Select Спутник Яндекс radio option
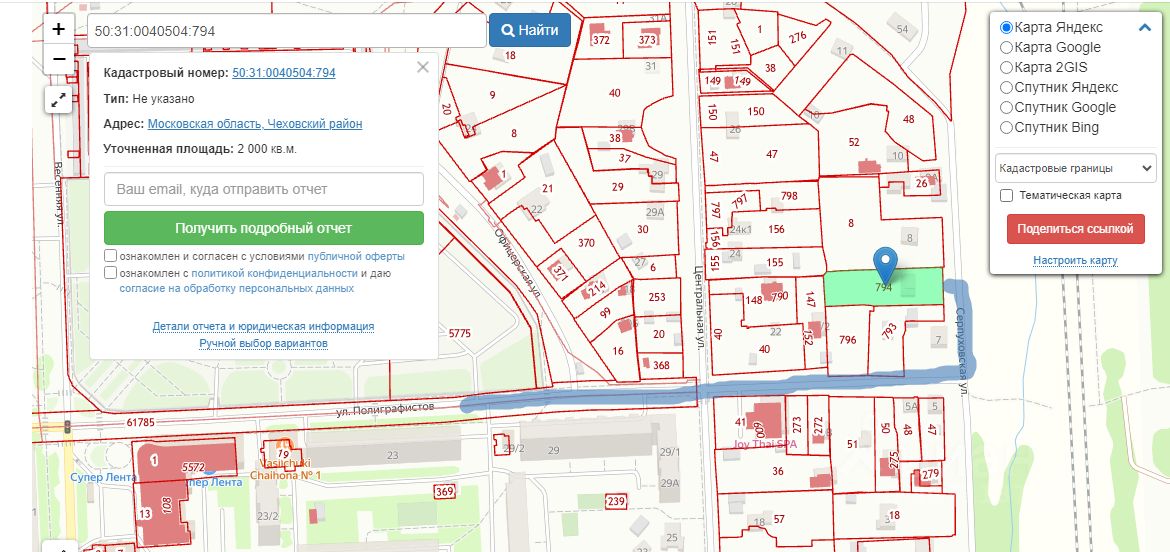 point(1006,87)
